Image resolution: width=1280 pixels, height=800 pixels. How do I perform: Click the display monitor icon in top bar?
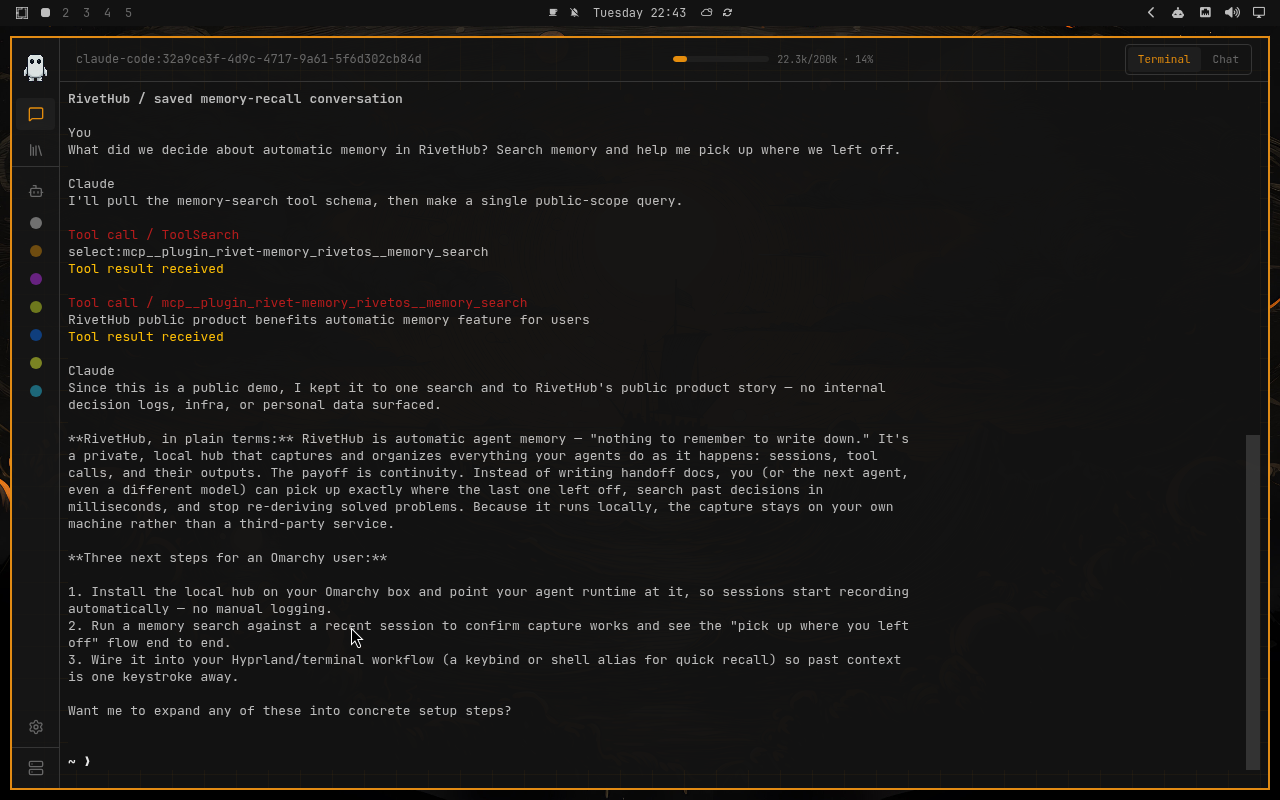[1259, 13]
